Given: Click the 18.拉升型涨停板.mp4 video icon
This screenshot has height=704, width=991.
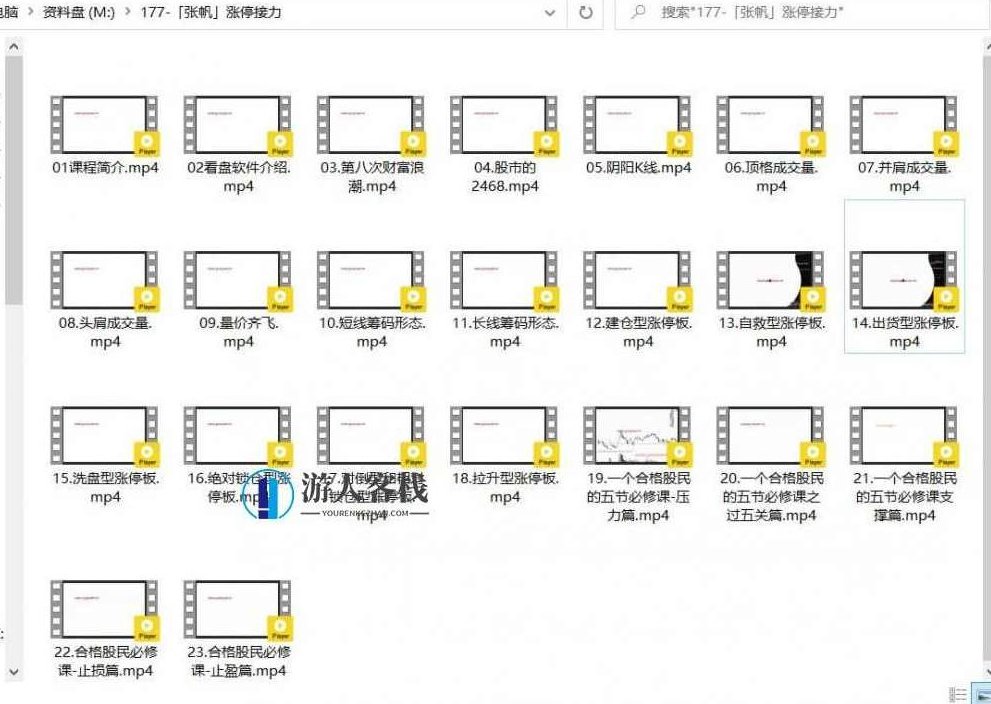Looking at the screenshot, I should coord(504,435).
